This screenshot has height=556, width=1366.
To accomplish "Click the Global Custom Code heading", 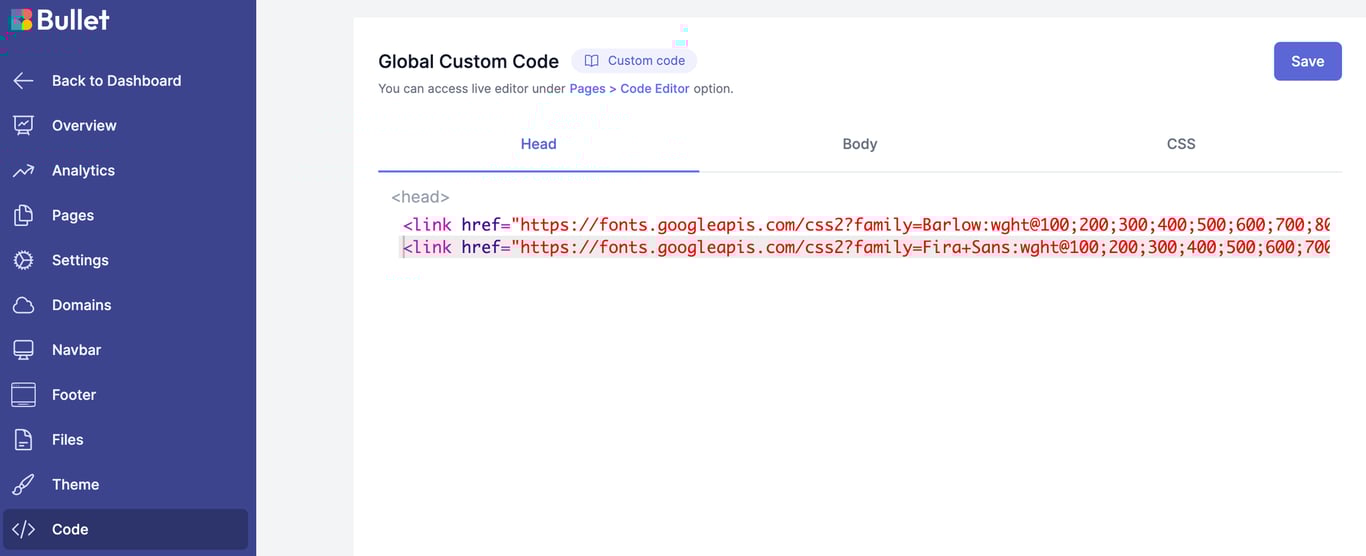I will click(x=468, y=62).
